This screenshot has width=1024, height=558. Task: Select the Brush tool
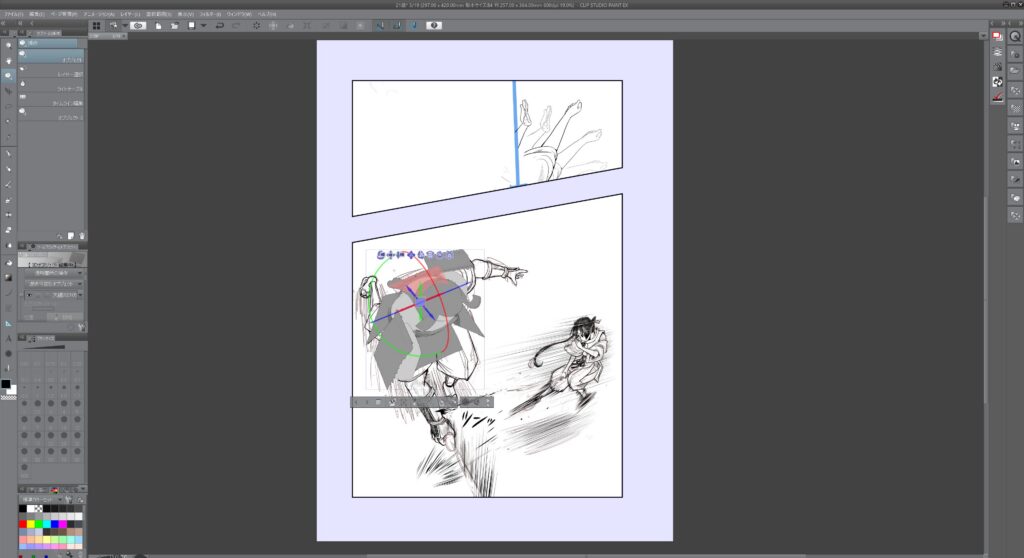coord(8,184)
